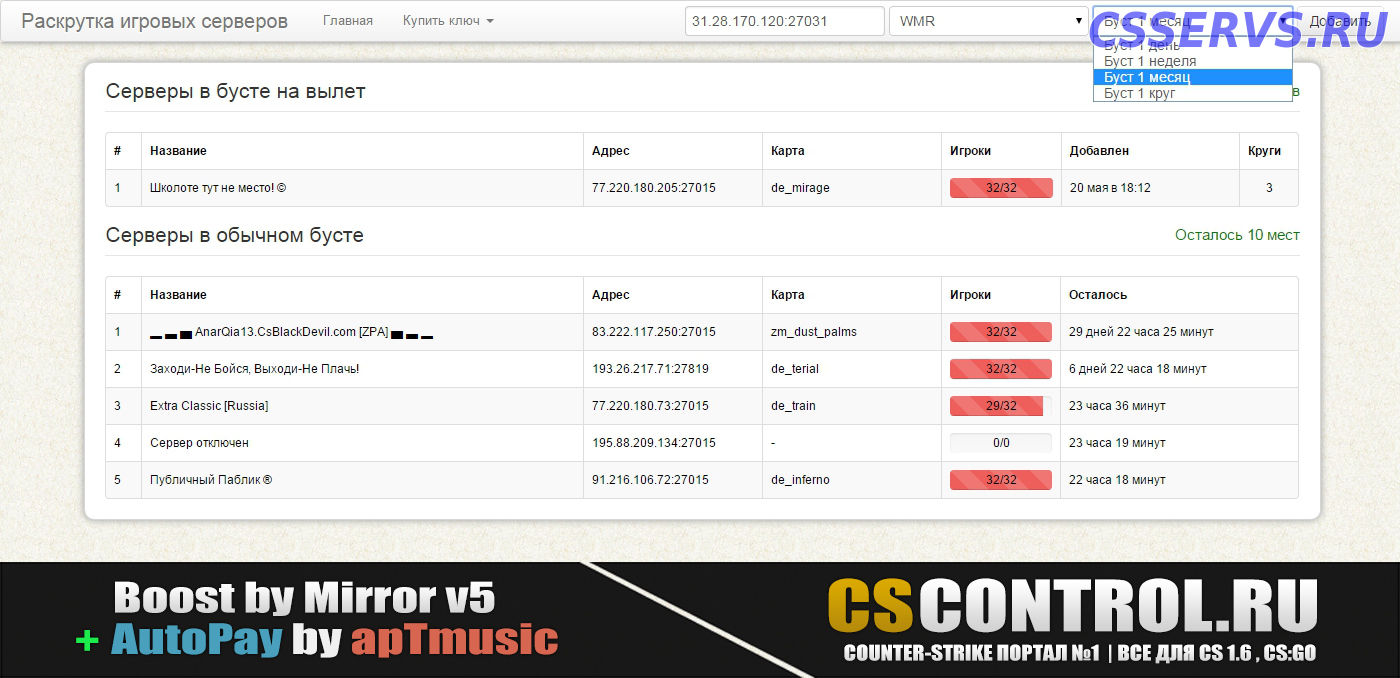
Task: Select 23 часа 19 минут remaining
Action: click(1117, 443)
